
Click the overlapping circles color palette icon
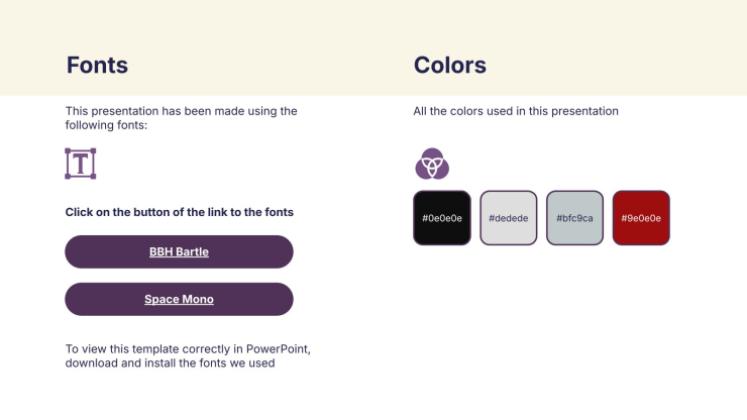coord(432,163)
